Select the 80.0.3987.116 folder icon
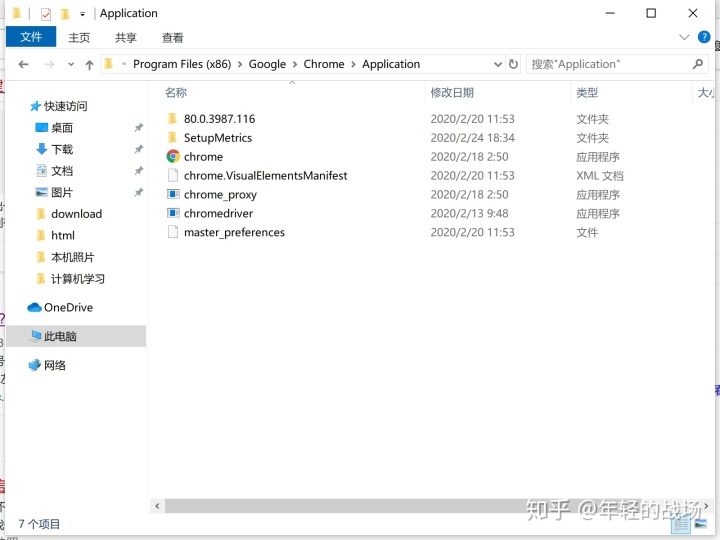The width and height of the screenshot is (720, 540). coord(172,119)
